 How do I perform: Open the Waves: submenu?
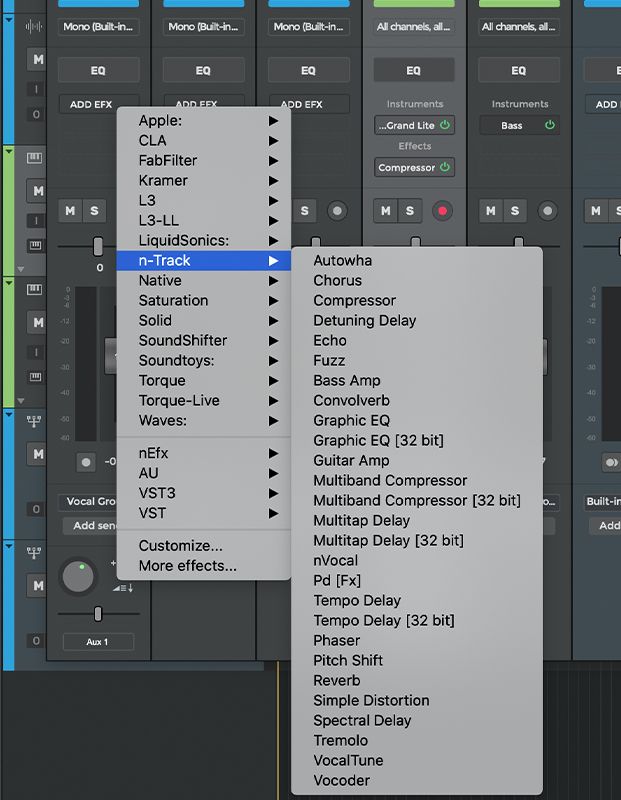204,420
